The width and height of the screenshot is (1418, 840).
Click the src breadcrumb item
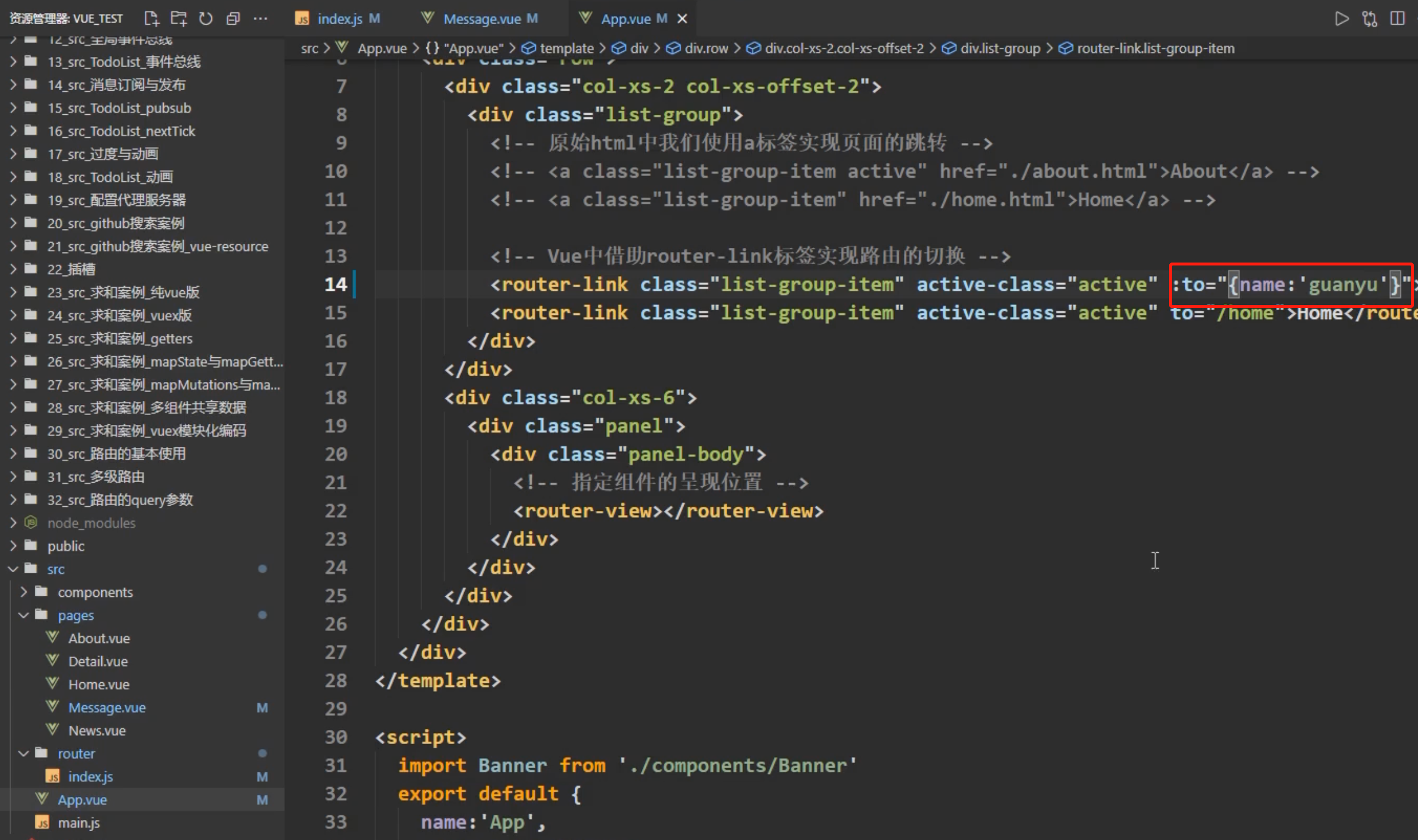310,48
